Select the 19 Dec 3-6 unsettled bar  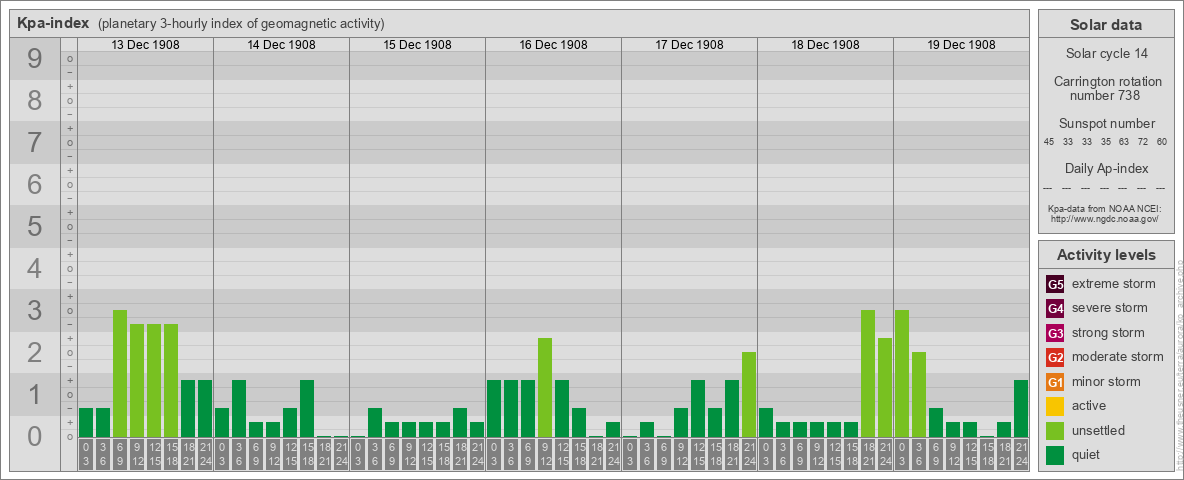click(x=918, y=395)
